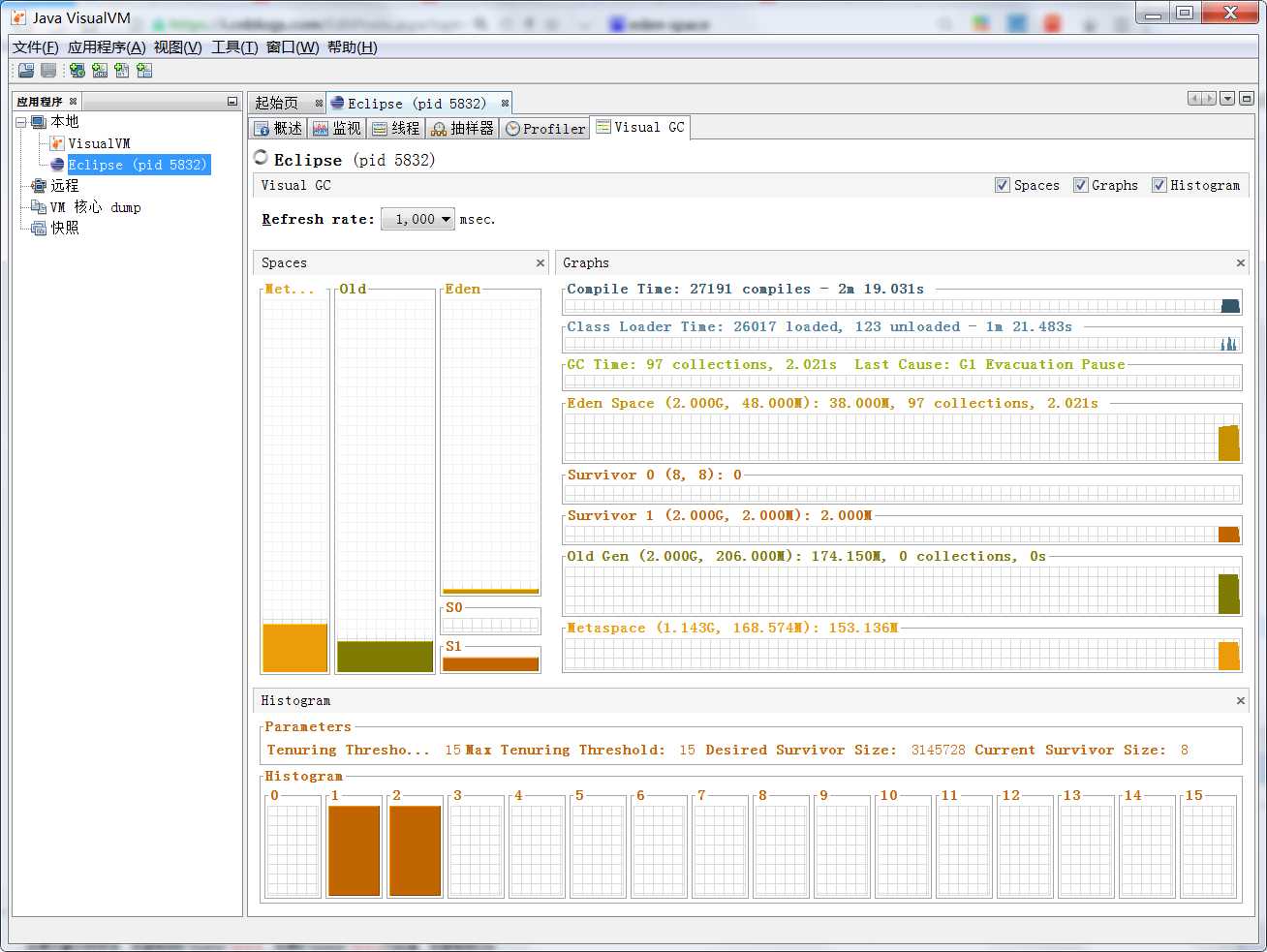The width and height of the screenshot is (1267, 952).
Task: Click the greyed Save toolbar icon
Action: [48, 71]
